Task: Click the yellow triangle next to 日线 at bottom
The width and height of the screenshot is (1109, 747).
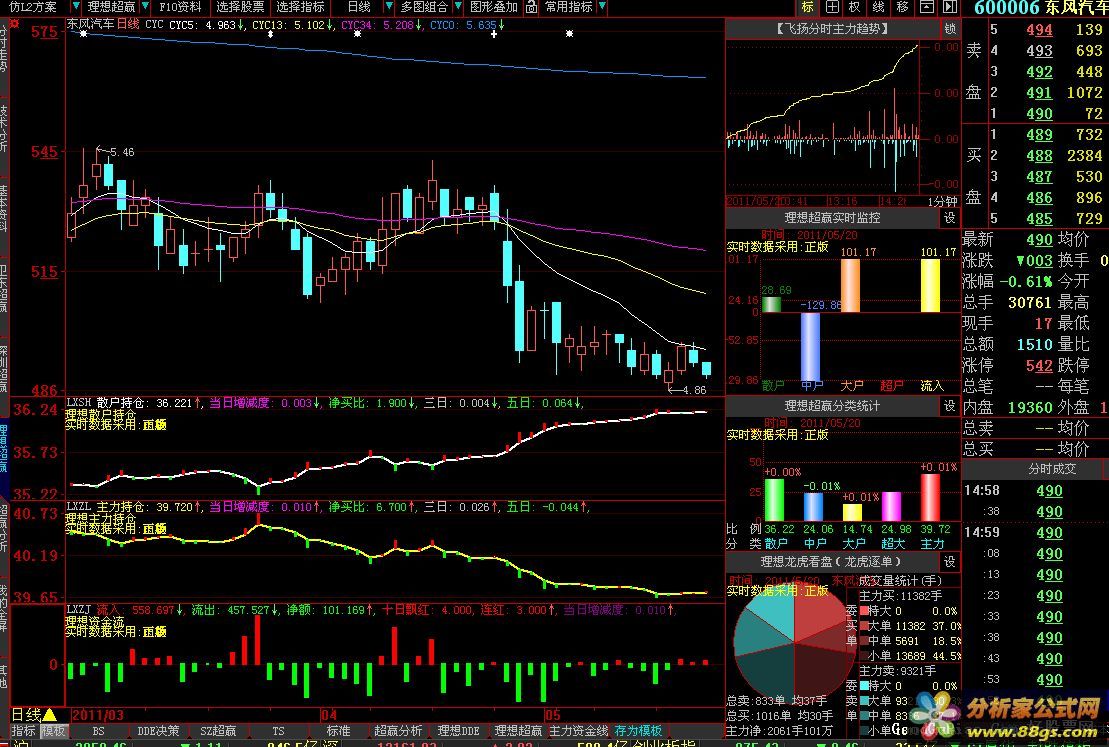Action: [50, 714]
